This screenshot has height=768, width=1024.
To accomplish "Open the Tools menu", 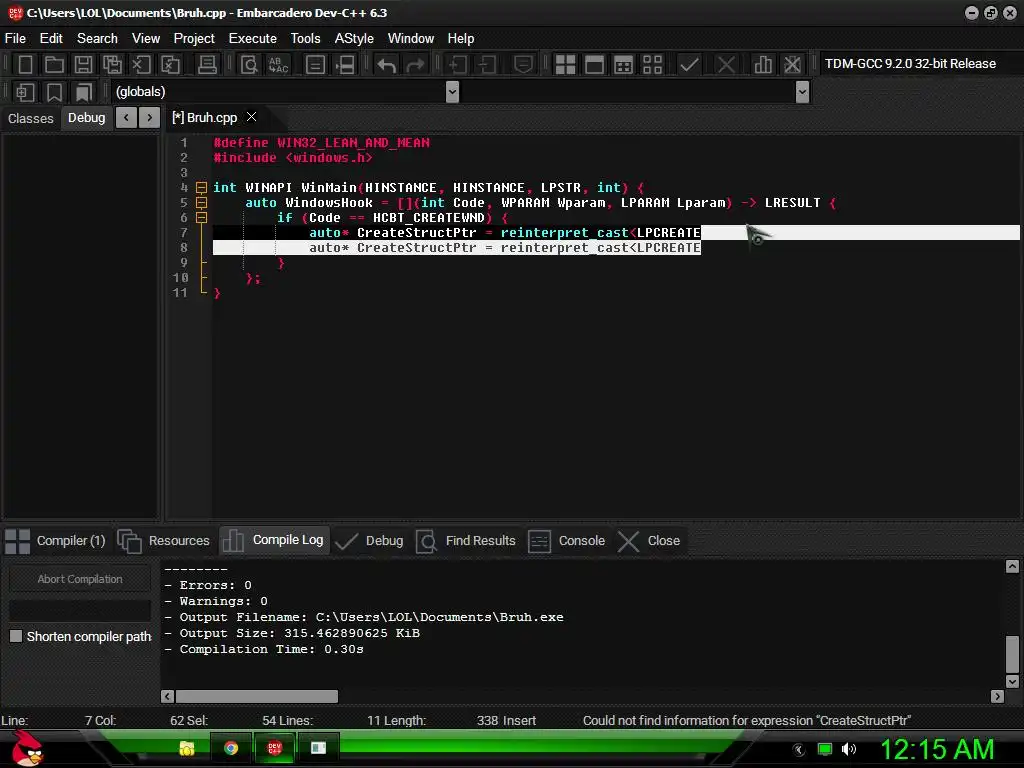I will [x=306, y=39].
